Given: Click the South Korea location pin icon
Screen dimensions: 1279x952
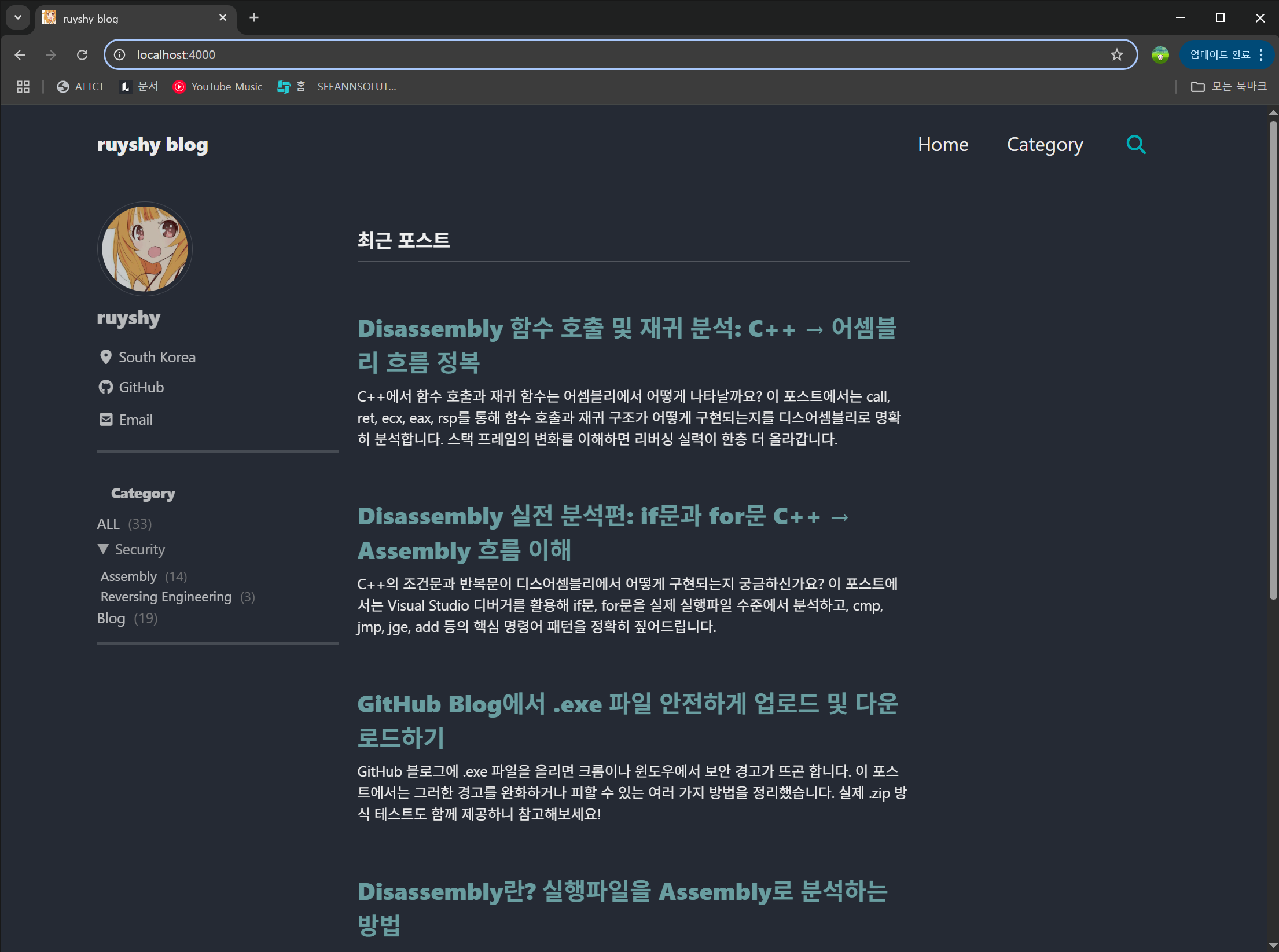Looking at the screenshot, I should pos(106,357).
